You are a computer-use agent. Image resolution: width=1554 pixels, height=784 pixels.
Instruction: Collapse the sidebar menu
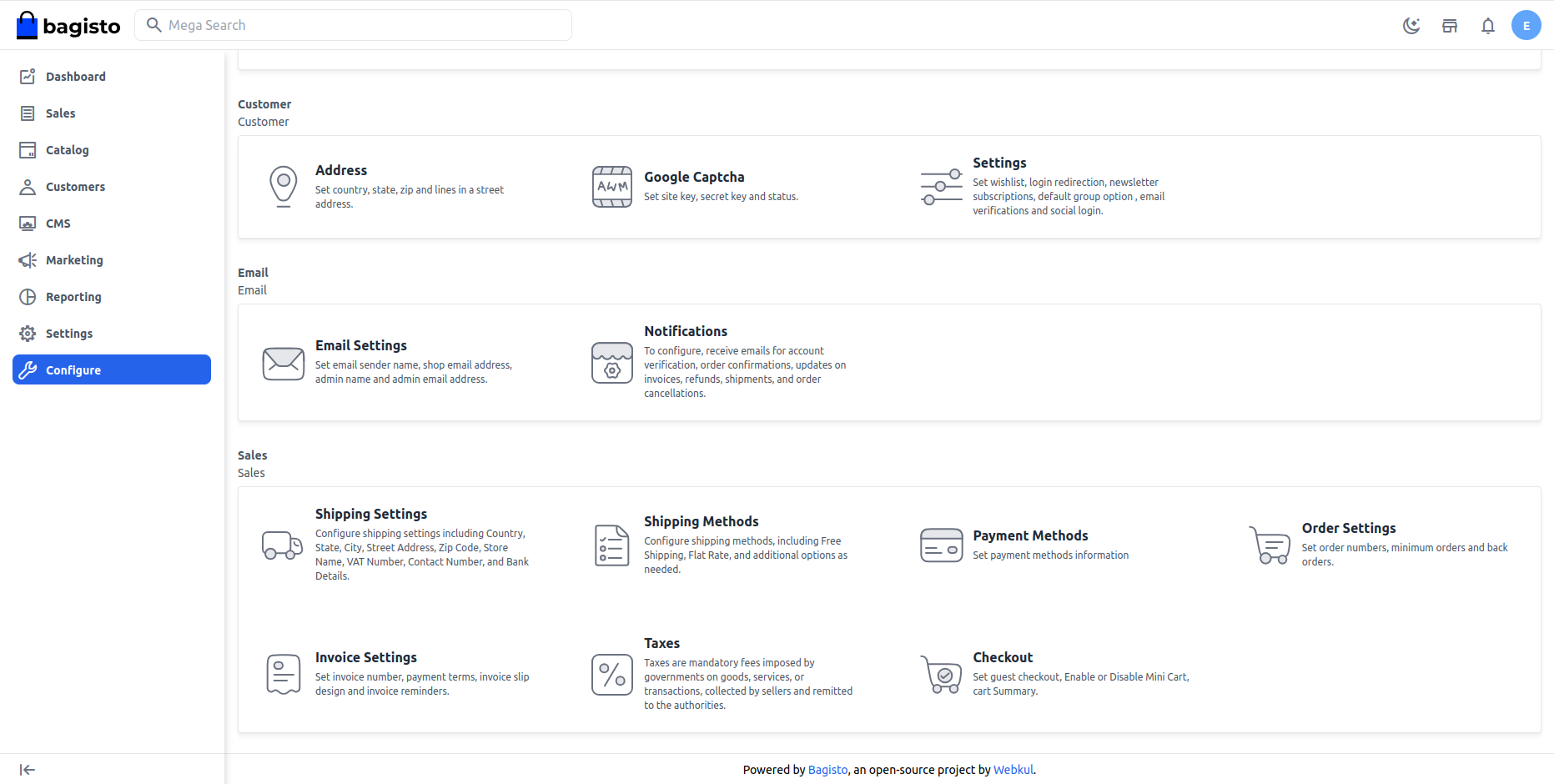coord(28,770)
